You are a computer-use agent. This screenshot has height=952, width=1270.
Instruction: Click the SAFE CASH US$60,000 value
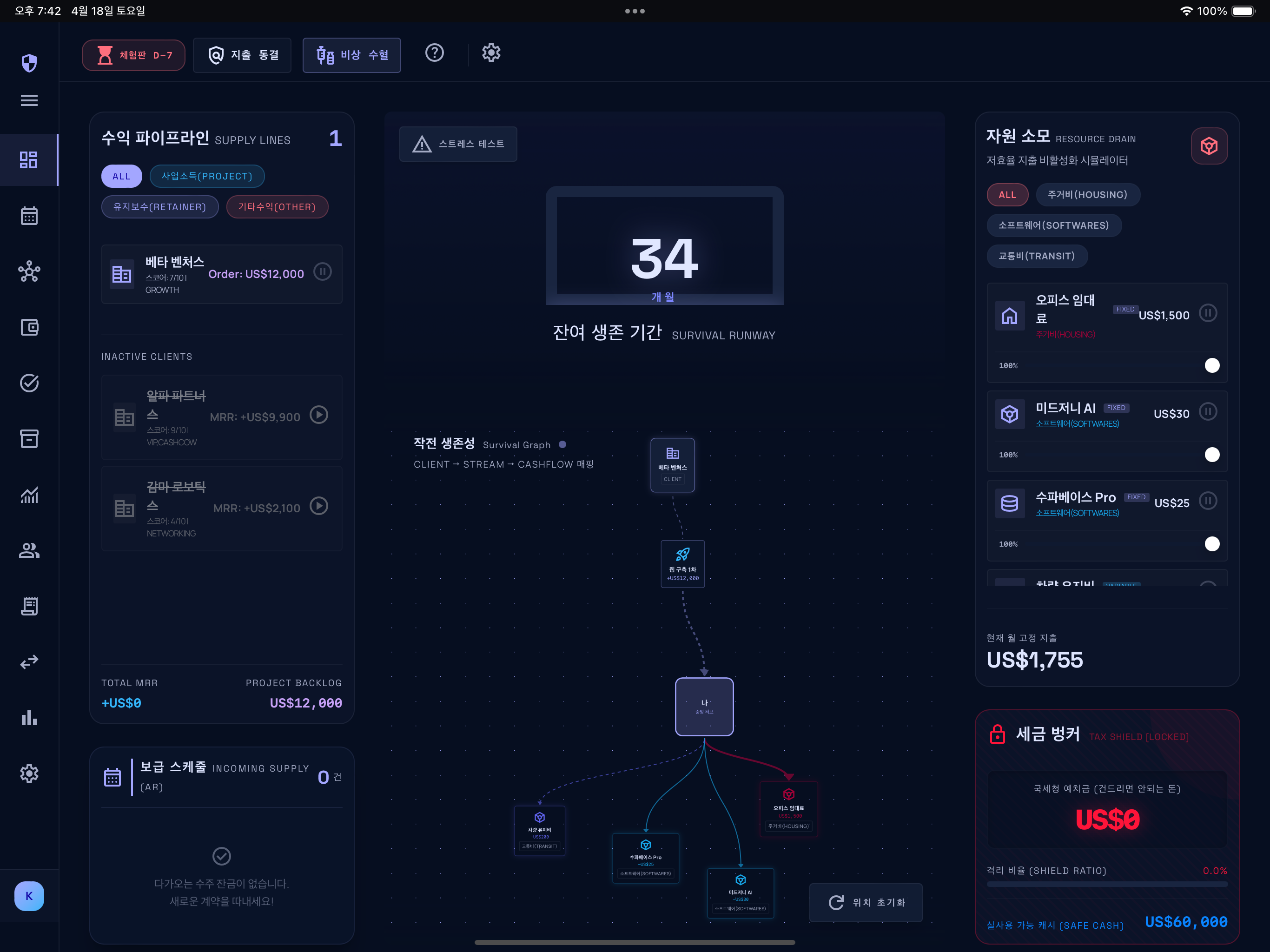pyautogui.click(x=1186, y=922)
